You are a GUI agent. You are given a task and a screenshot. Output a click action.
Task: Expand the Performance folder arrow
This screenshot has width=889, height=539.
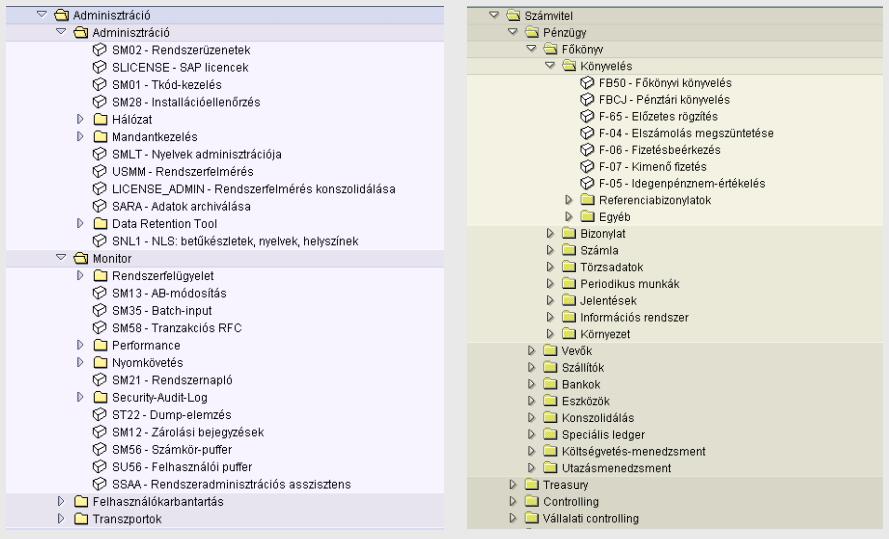[80, 345]
